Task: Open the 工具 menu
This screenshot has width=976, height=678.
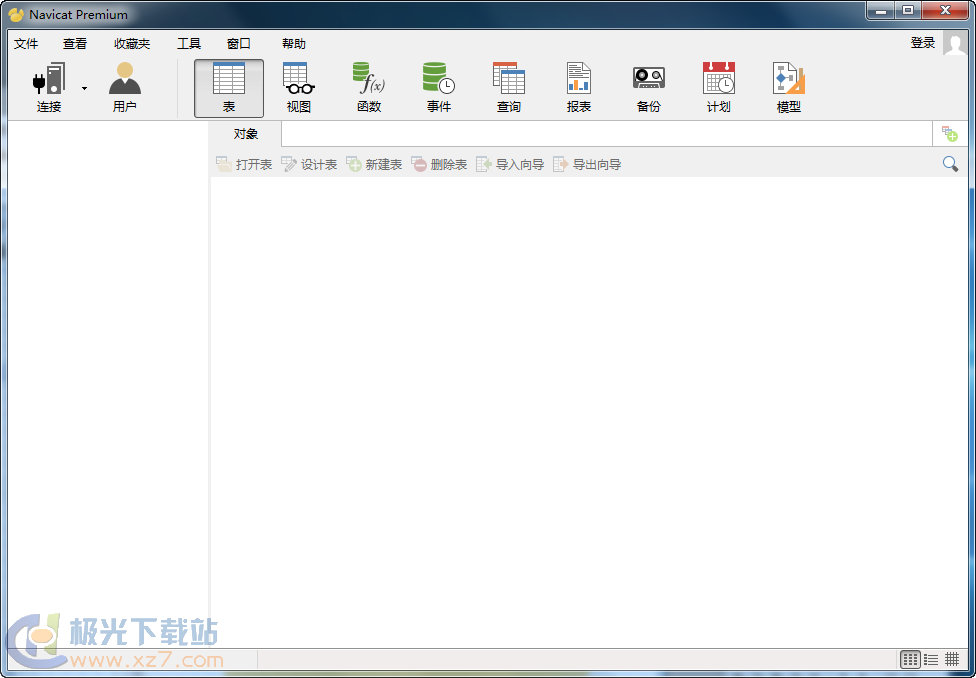Action: pyautogui.click(x=188, y=43)
